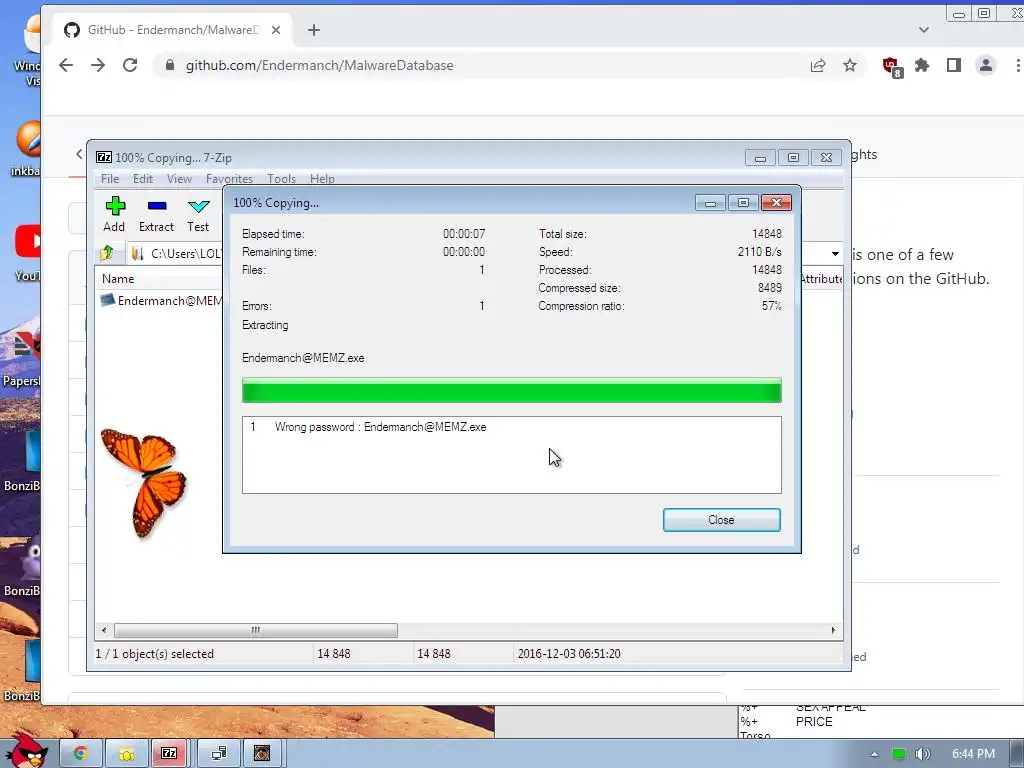Expand the Chrome tab search chevron
The image size is (1024, 768).
(x=923, y=30)
